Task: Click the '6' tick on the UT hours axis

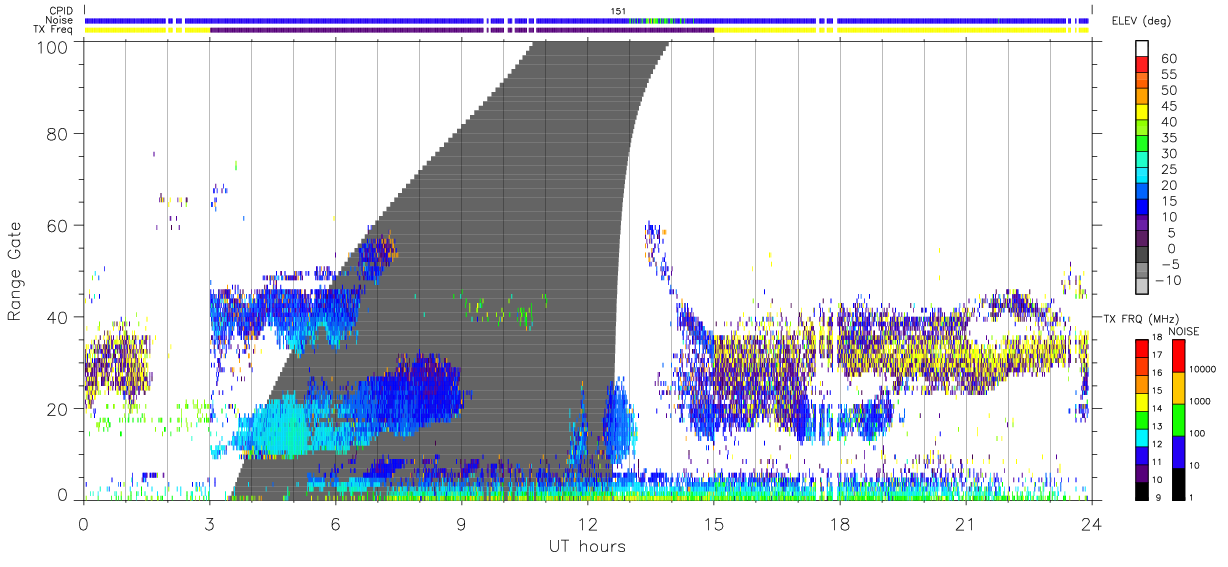Action: (x=335, y=523)
